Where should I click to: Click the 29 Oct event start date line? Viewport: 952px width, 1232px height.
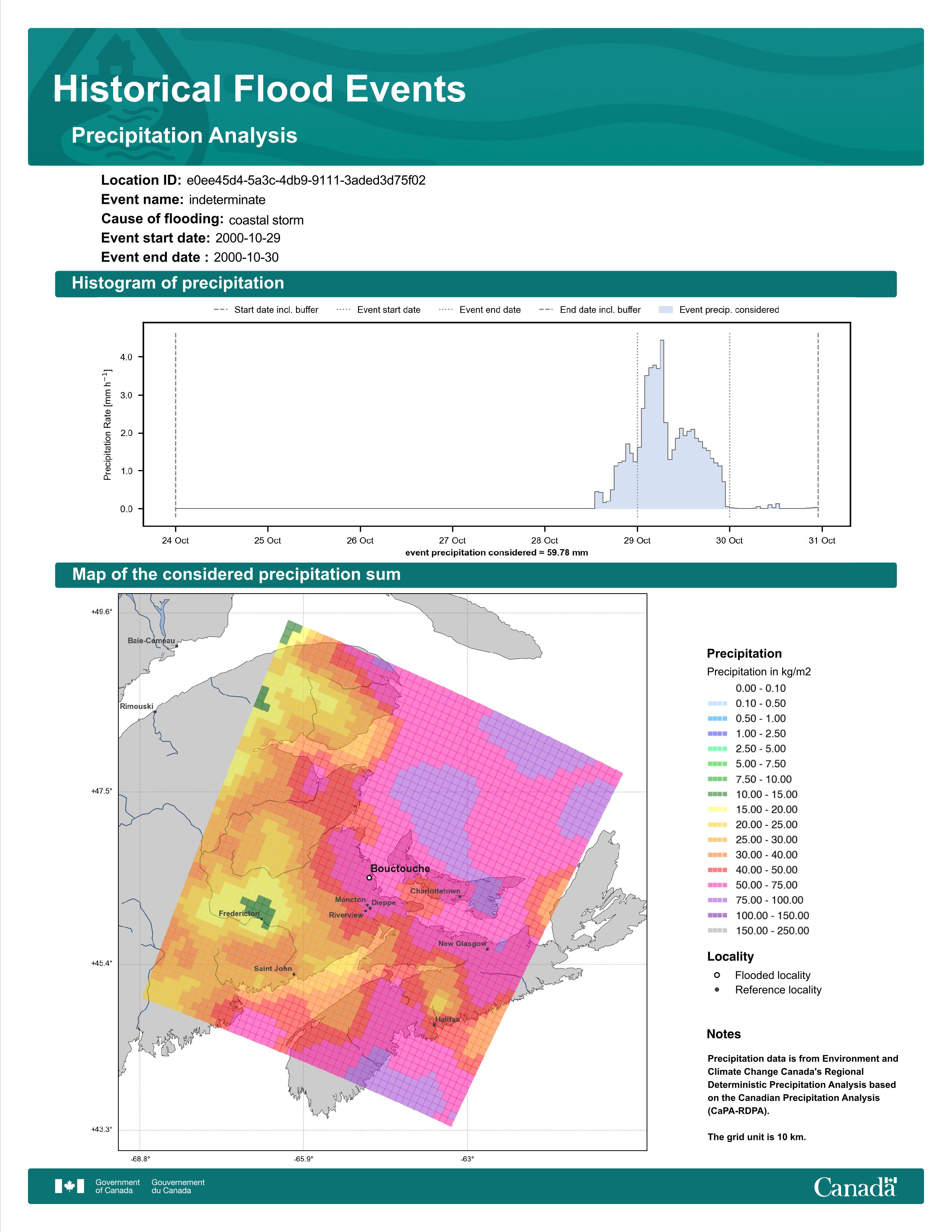click(637, 425)
